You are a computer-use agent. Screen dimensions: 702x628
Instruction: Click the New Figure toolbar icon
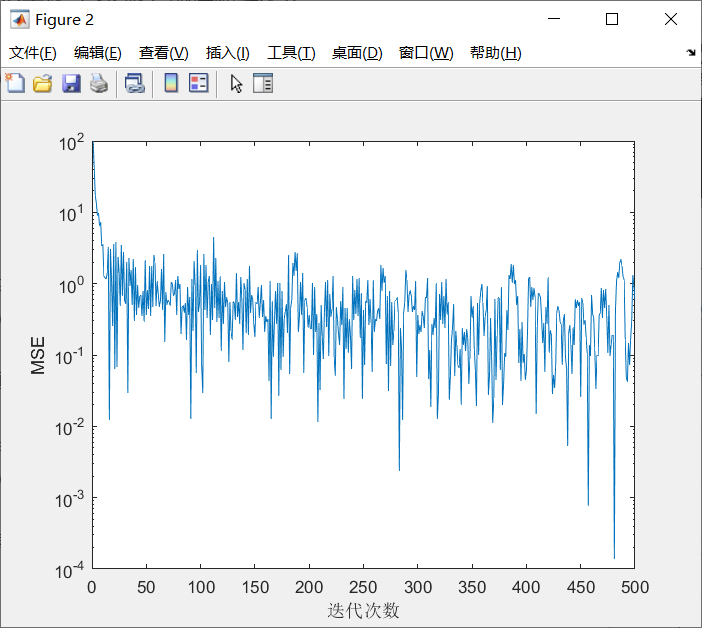click(16, 83)
